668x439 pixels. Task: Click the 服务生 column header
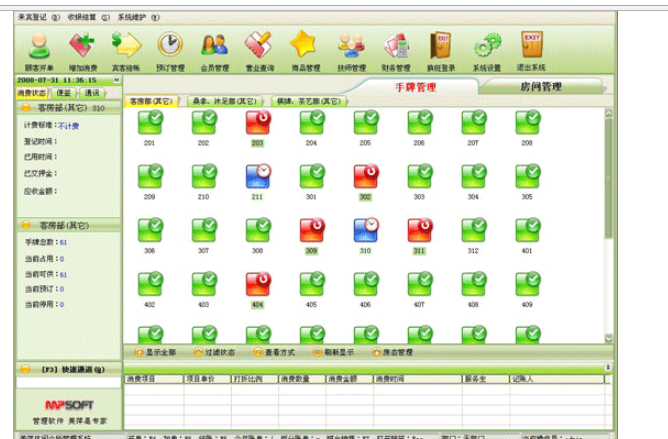click(x=486, y=379)
